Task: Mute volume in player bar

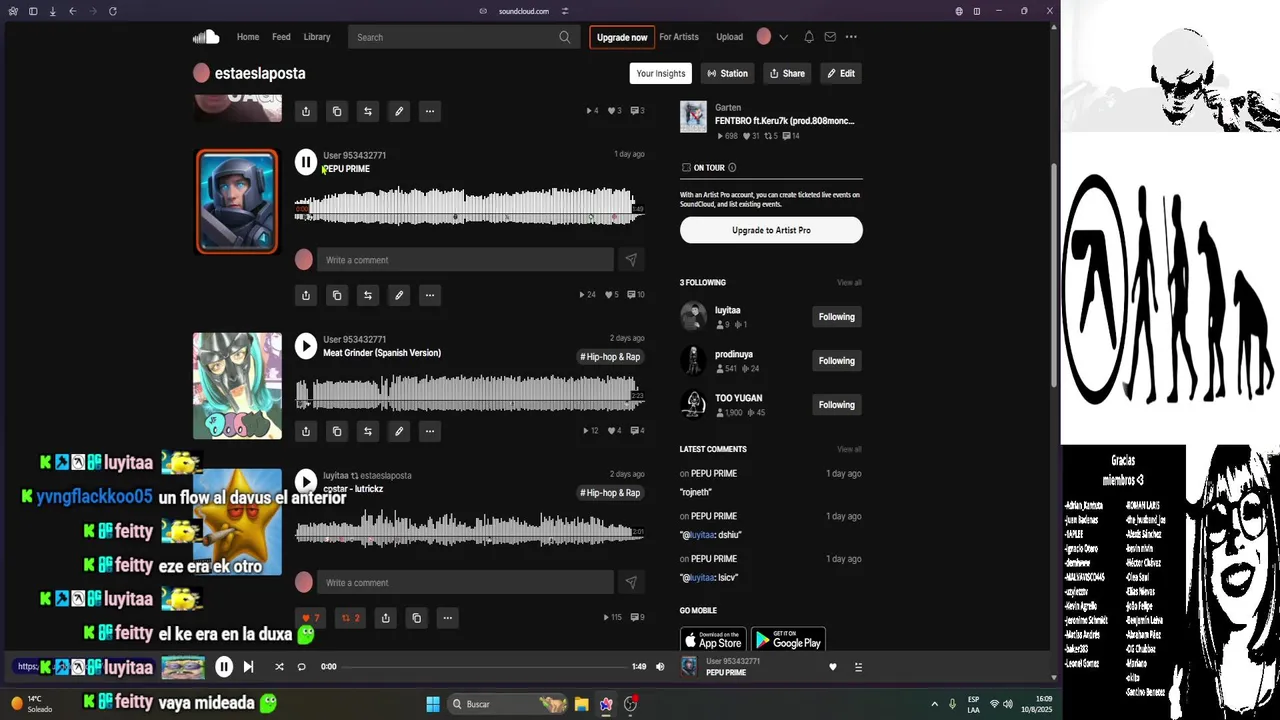Action: [x=660, y=667]
